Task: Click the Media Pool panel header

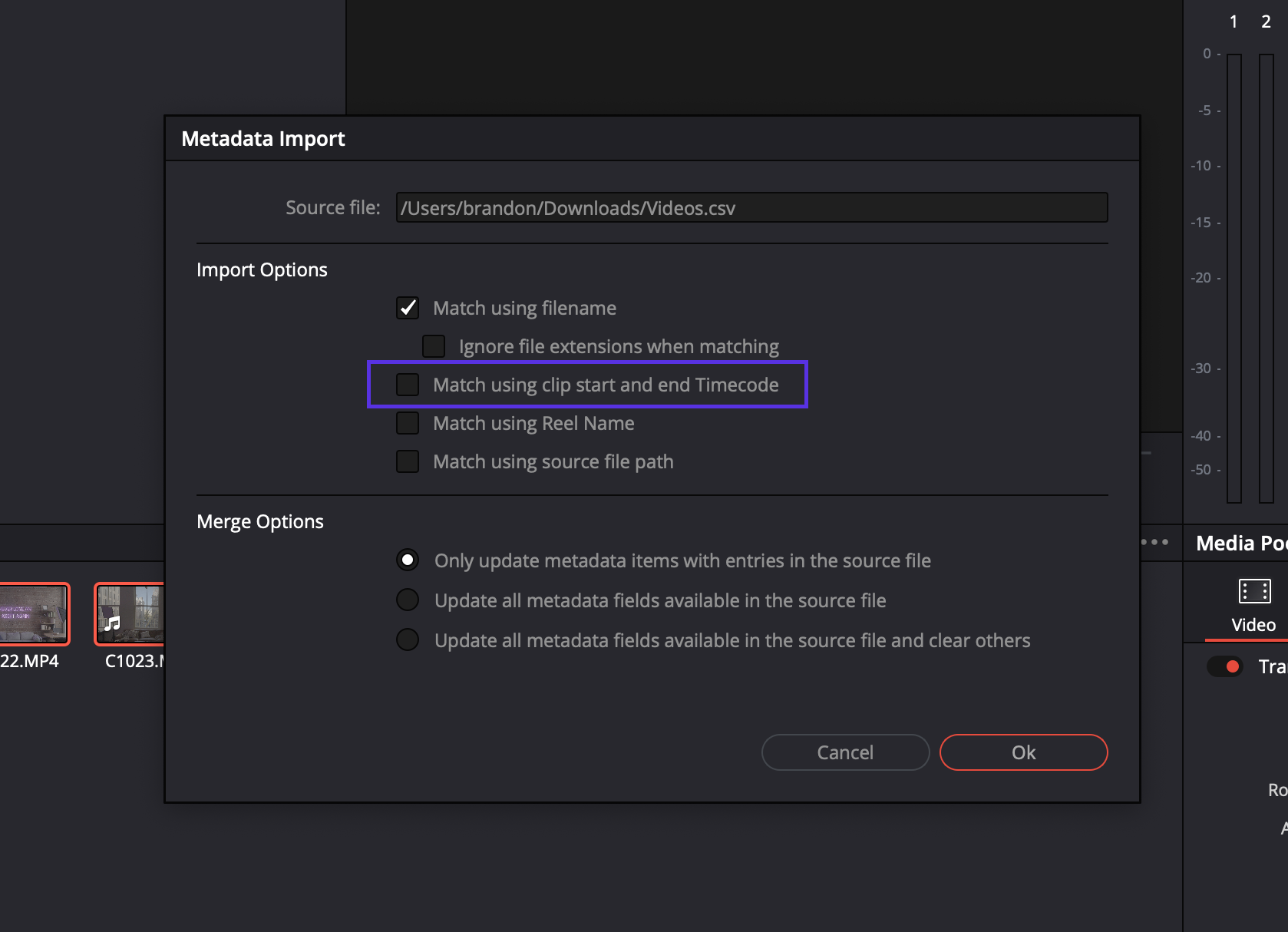Action: [1240, 543]
